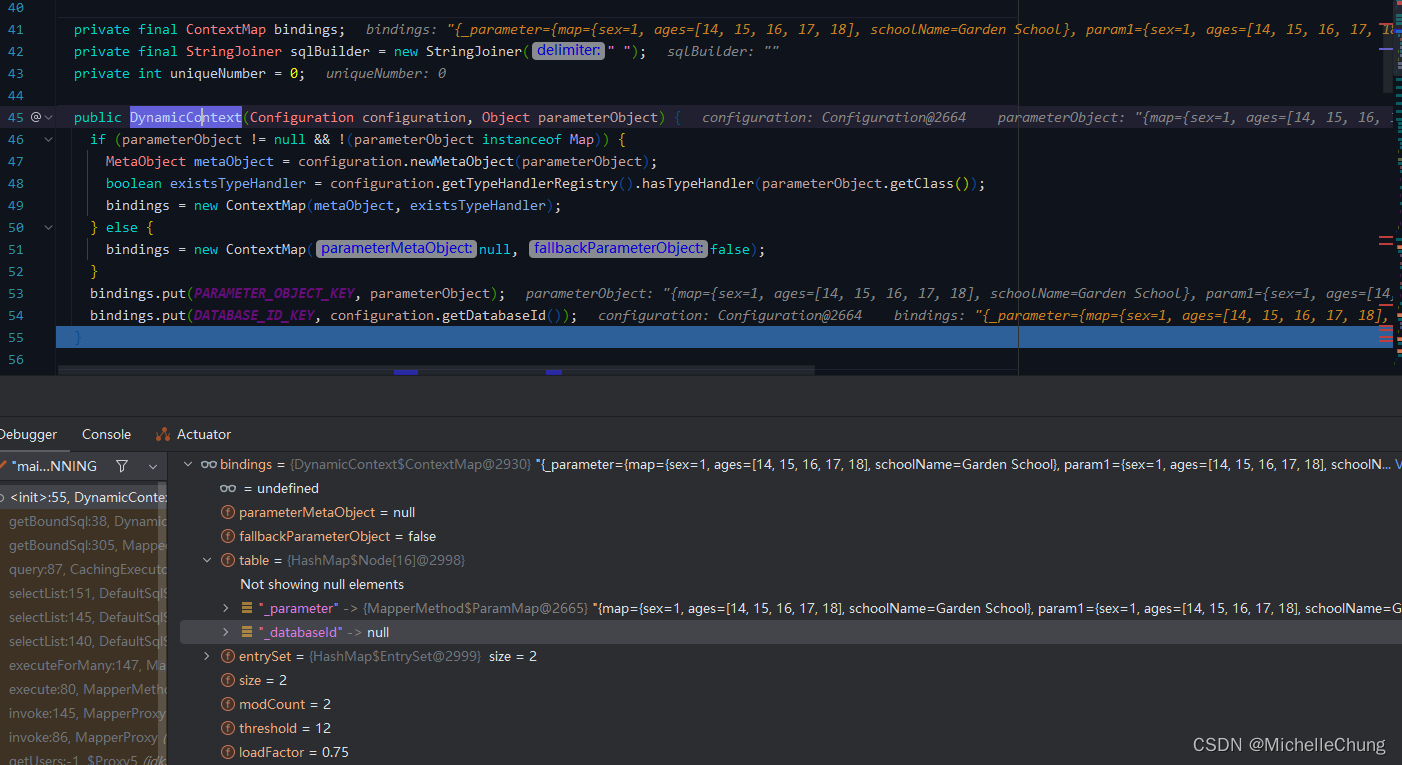Switch to the Console tab
Screen dimensions: 1402x765
106,434
